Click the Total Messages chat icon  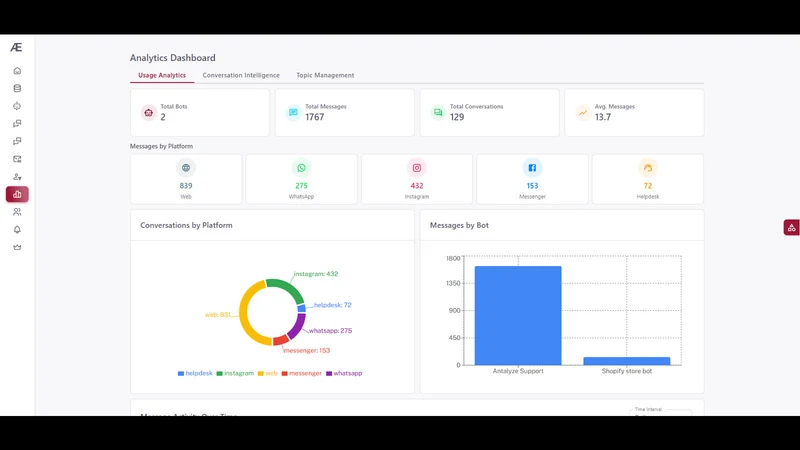tap(293, 112)
